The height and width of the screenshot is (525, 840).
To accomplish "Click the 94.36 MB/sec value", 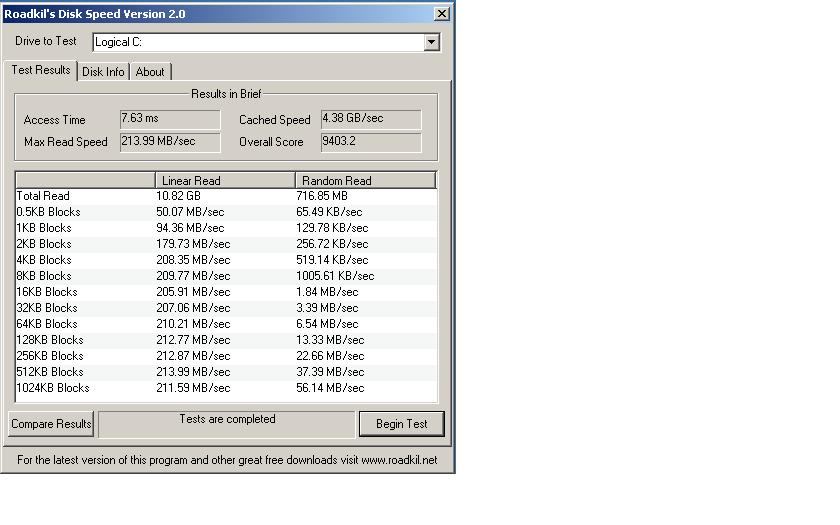I will (x=190, y=228).
